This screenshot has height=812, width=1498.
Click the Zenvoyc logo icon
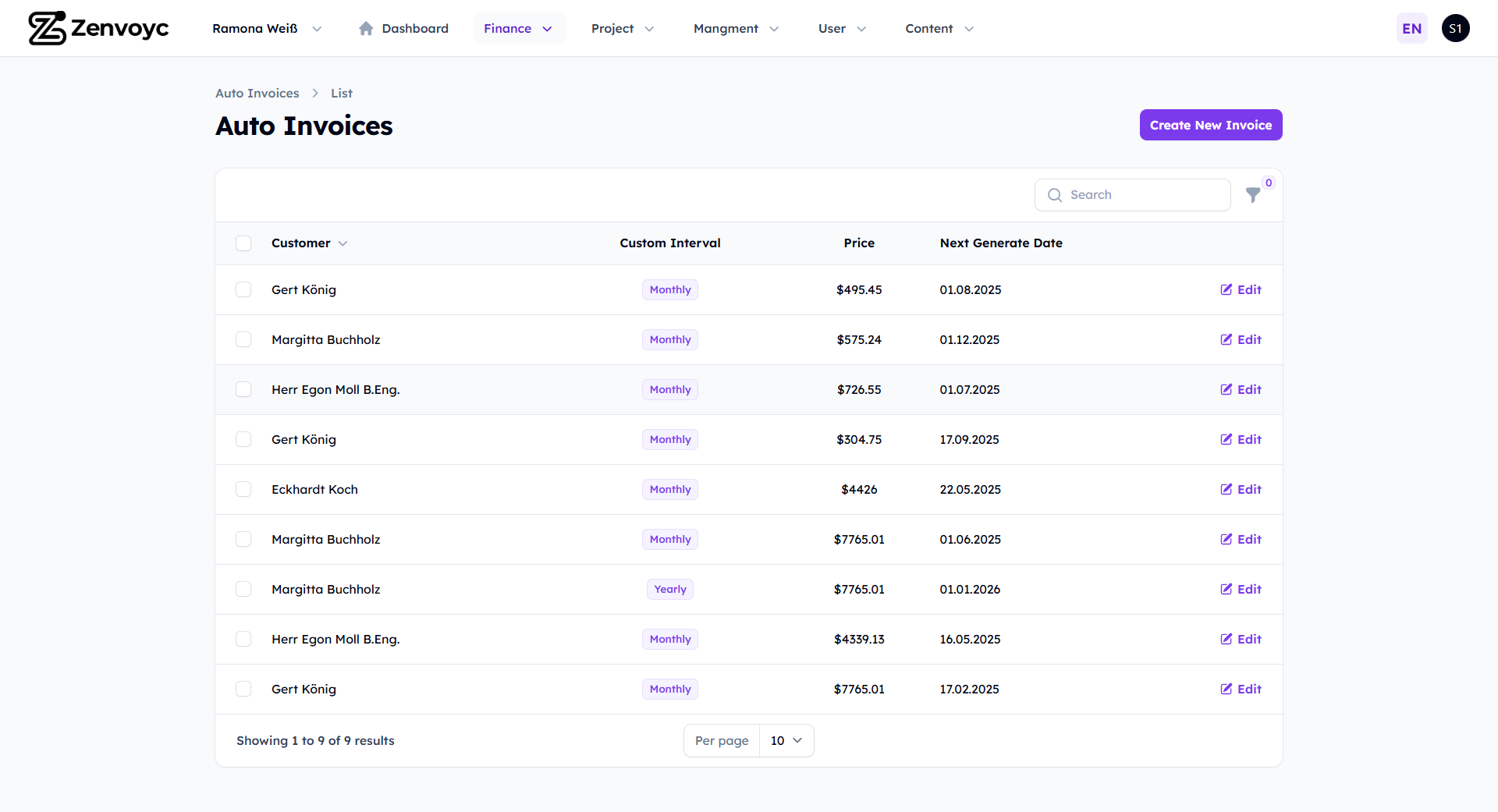[47, 28]
